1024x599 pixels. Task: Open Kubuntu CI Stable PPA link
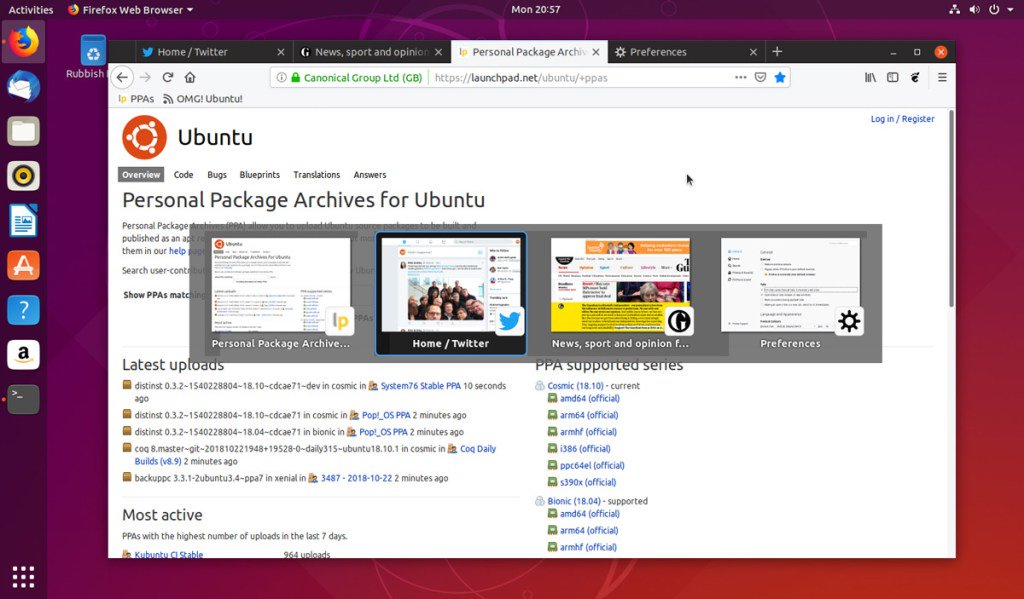tap(168, 555)
